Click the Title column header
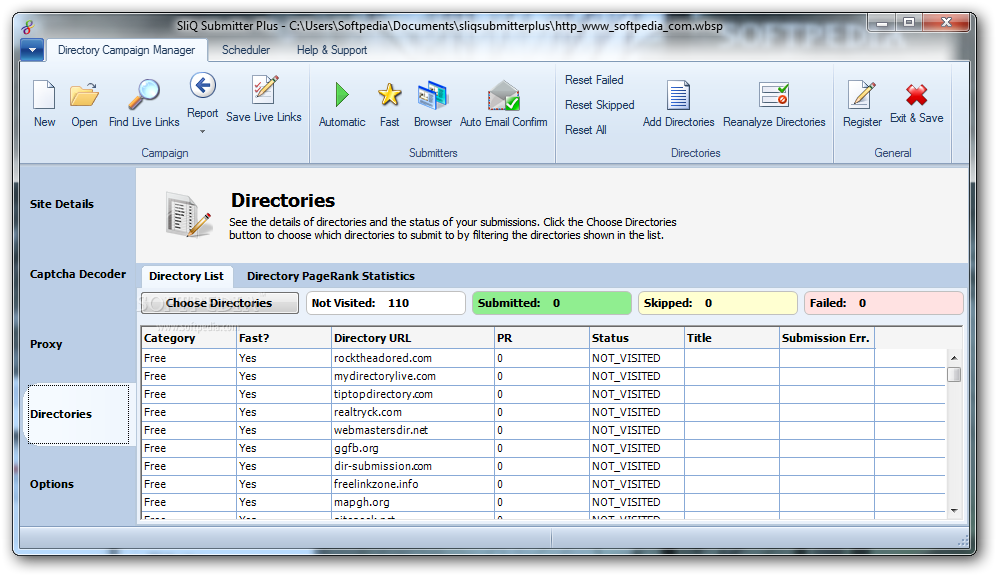 coord(732,338)
